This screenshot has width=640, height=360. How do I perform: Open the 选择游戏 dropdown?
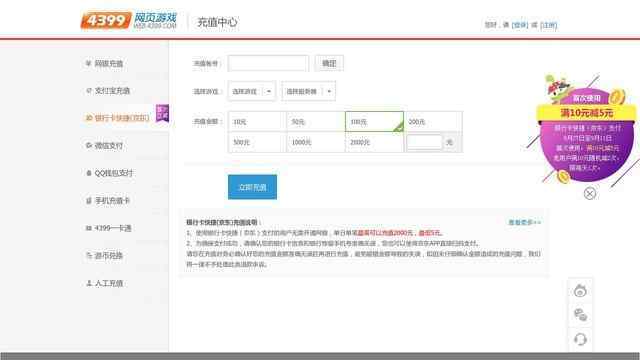[x=251, y=91]
